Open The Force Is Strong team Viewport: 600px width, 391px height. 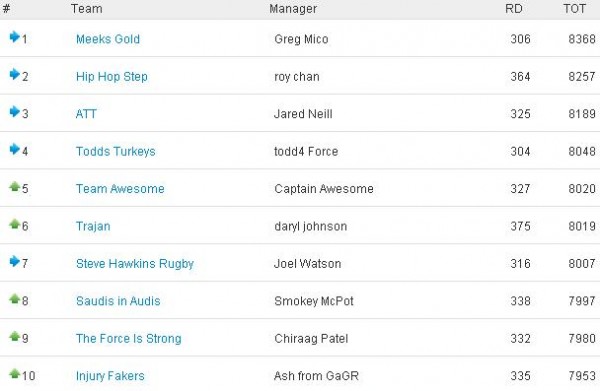[x=129, y=339]
